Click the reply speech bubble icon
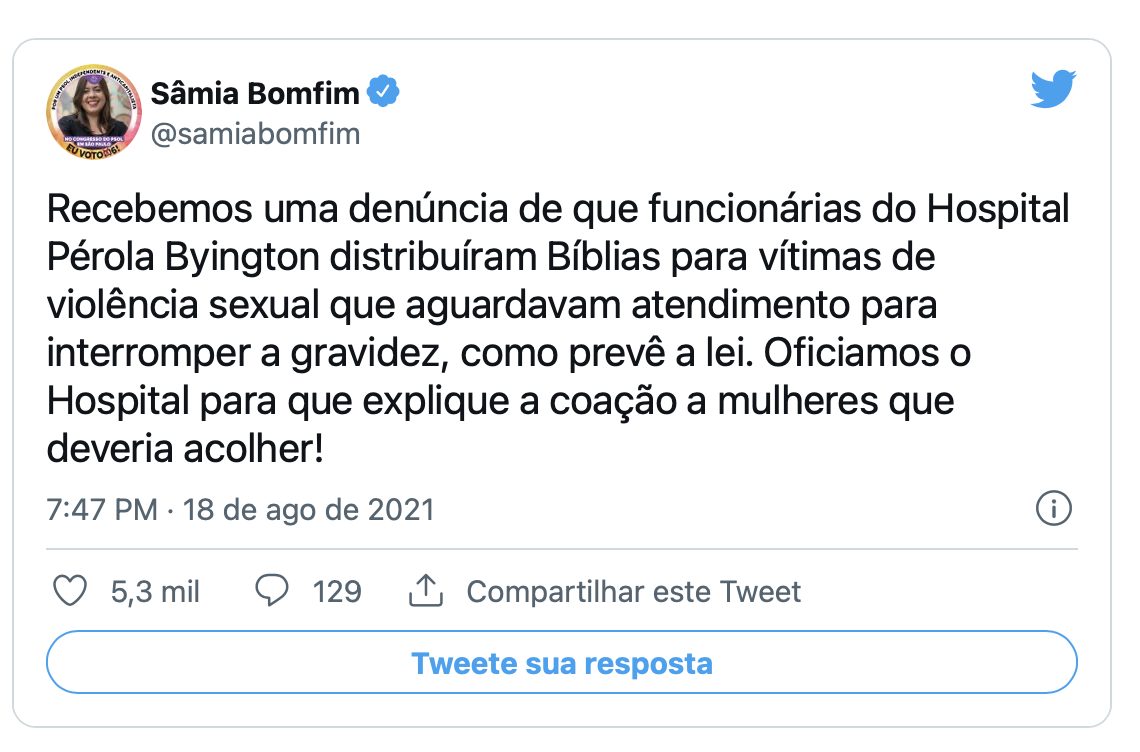Viewport: 1140px width, 752px height. click(x=272, y=591)
